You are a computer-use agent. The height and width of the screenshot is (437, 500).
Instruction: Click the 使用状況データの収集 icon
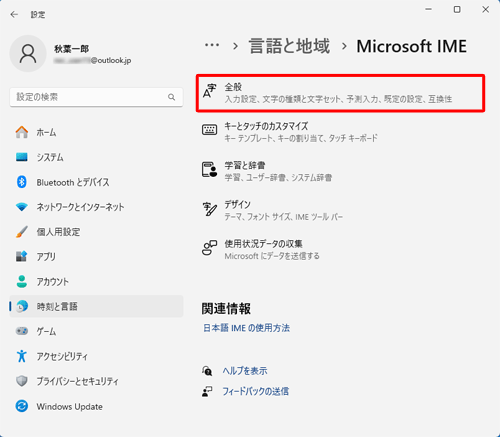[209, 248]
